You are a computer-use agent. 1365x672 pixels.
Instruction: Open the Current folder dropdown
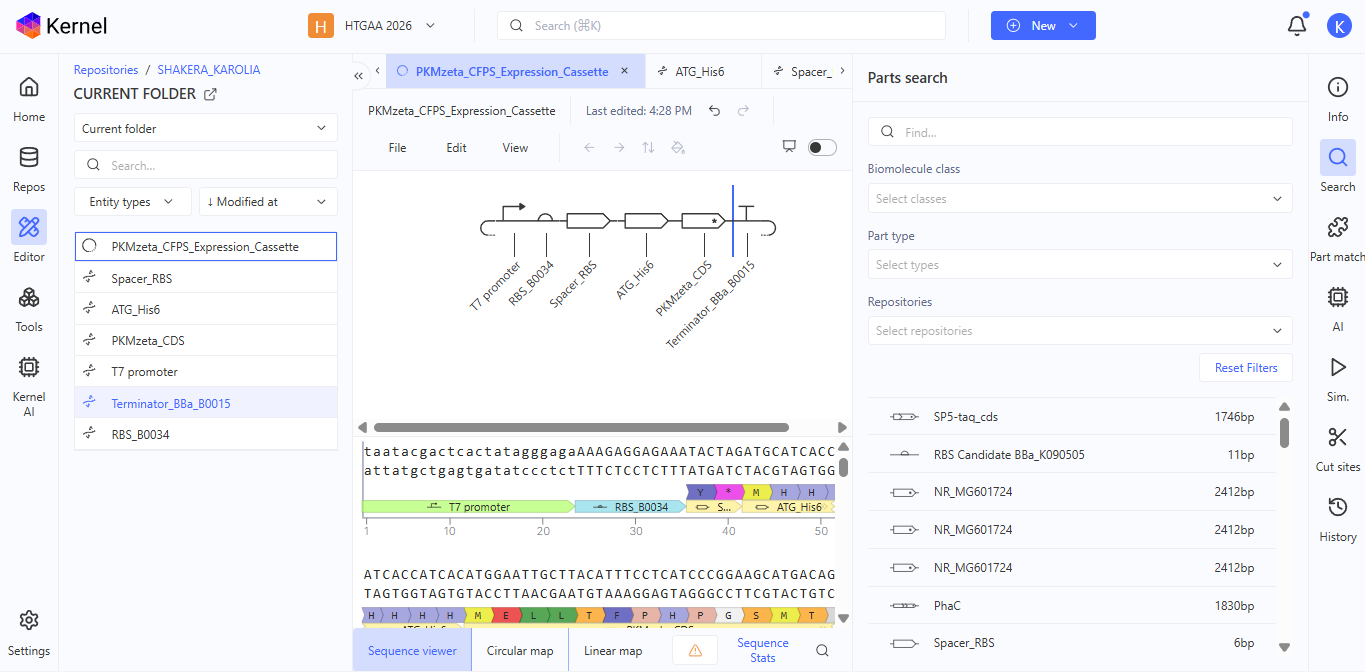tap(206, 128)
